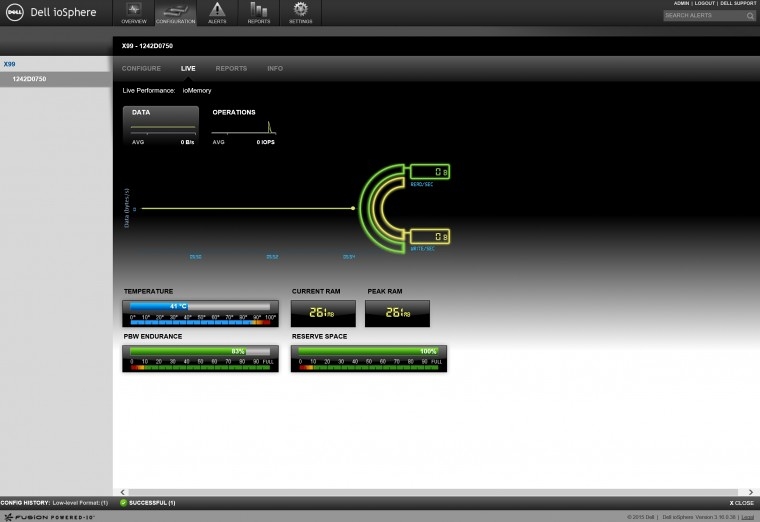This screenshot has width=760, height=522.
Task: Open the Reports sub-tab
Action: (231, 68)
